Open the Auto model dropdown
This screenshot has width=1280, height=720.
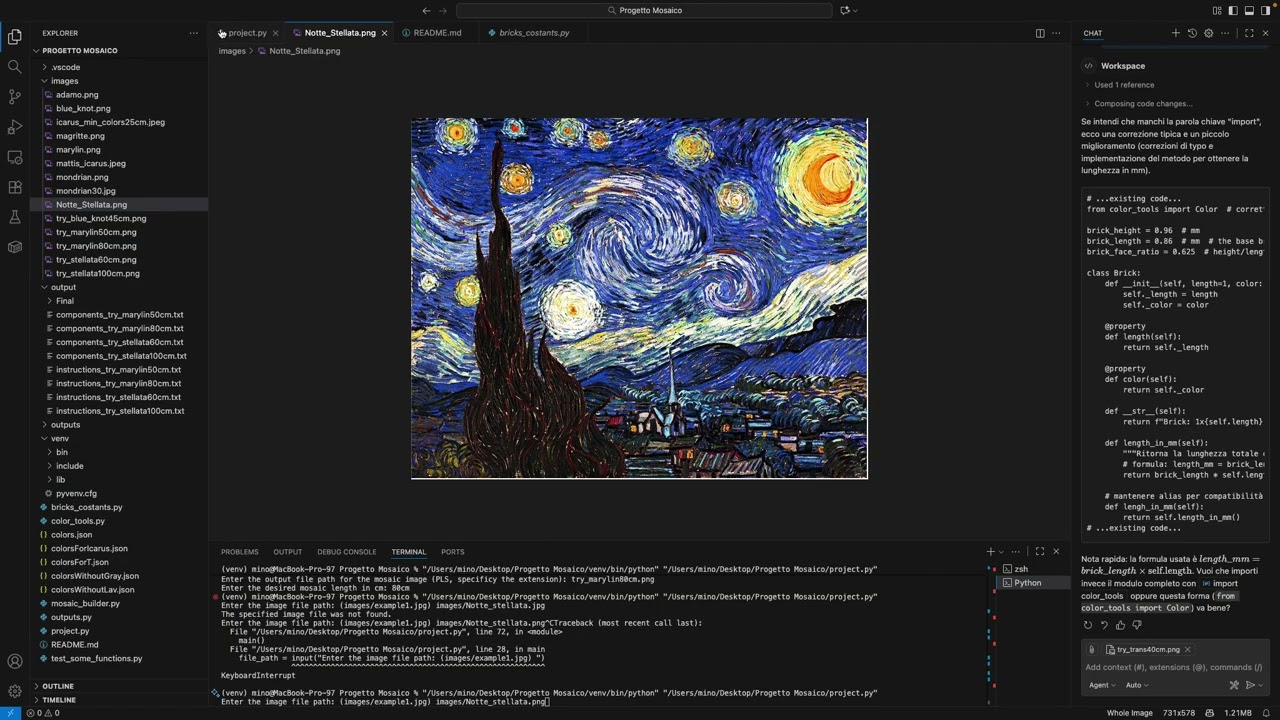(1137, 685)
